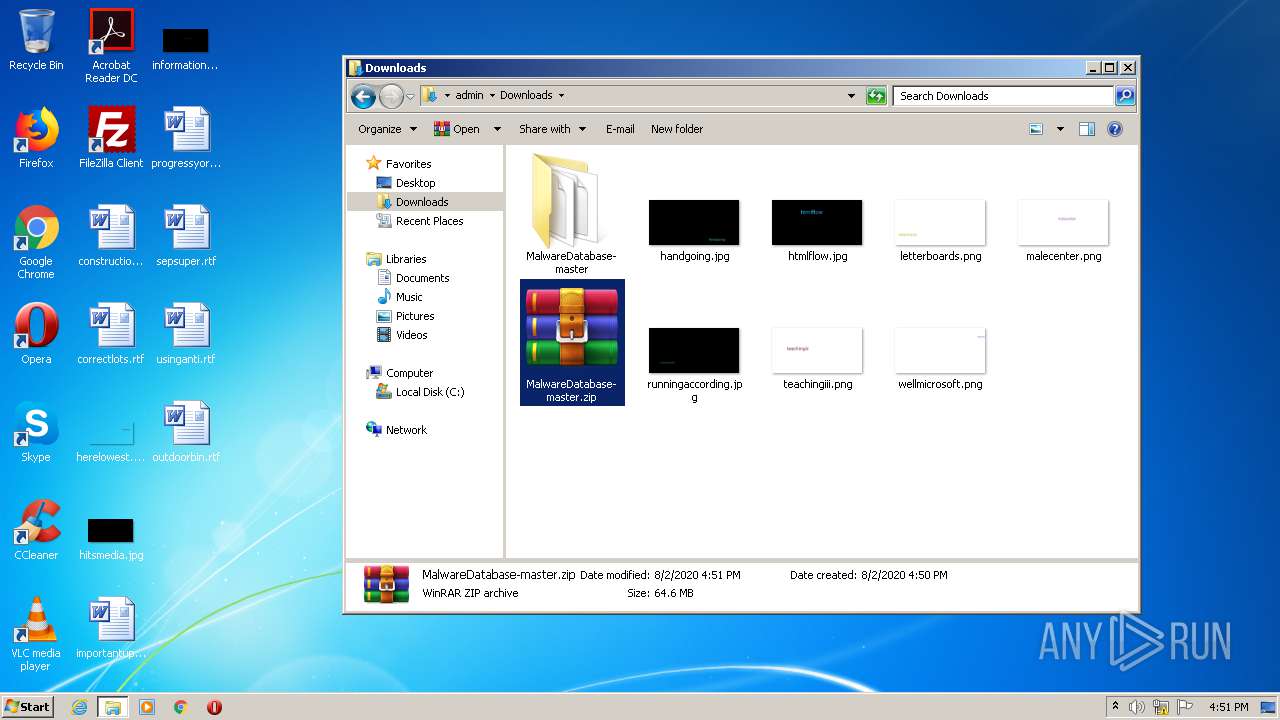Select usinganti.rtf on the desktop
1280x720 pixels.
pyautogui.click(x=186, y=334)
